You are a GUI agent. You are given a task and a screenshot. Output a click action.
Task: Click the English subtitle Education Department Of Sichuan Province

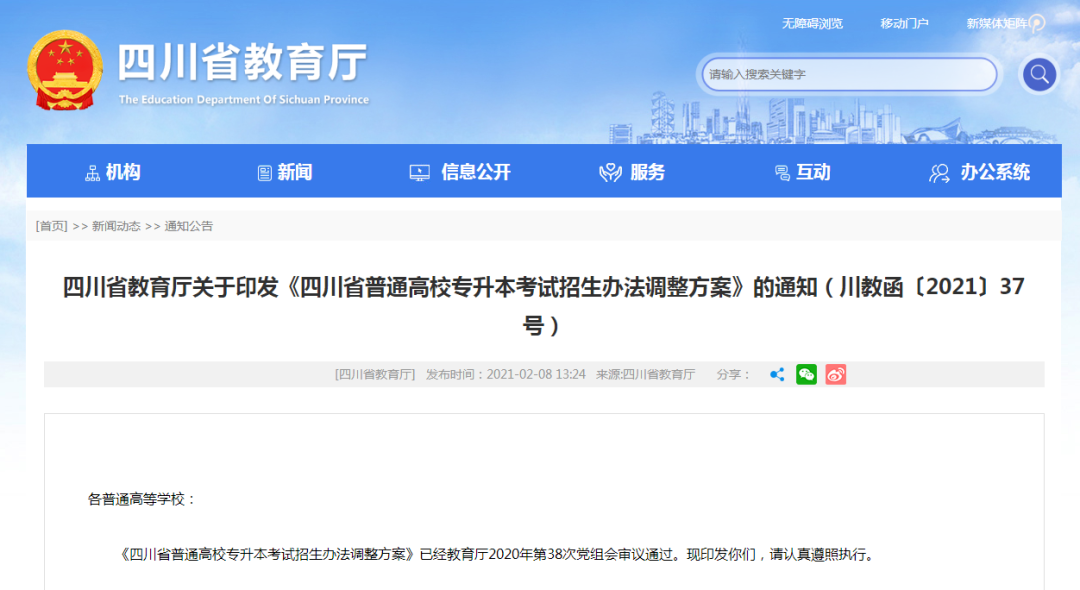244,100
